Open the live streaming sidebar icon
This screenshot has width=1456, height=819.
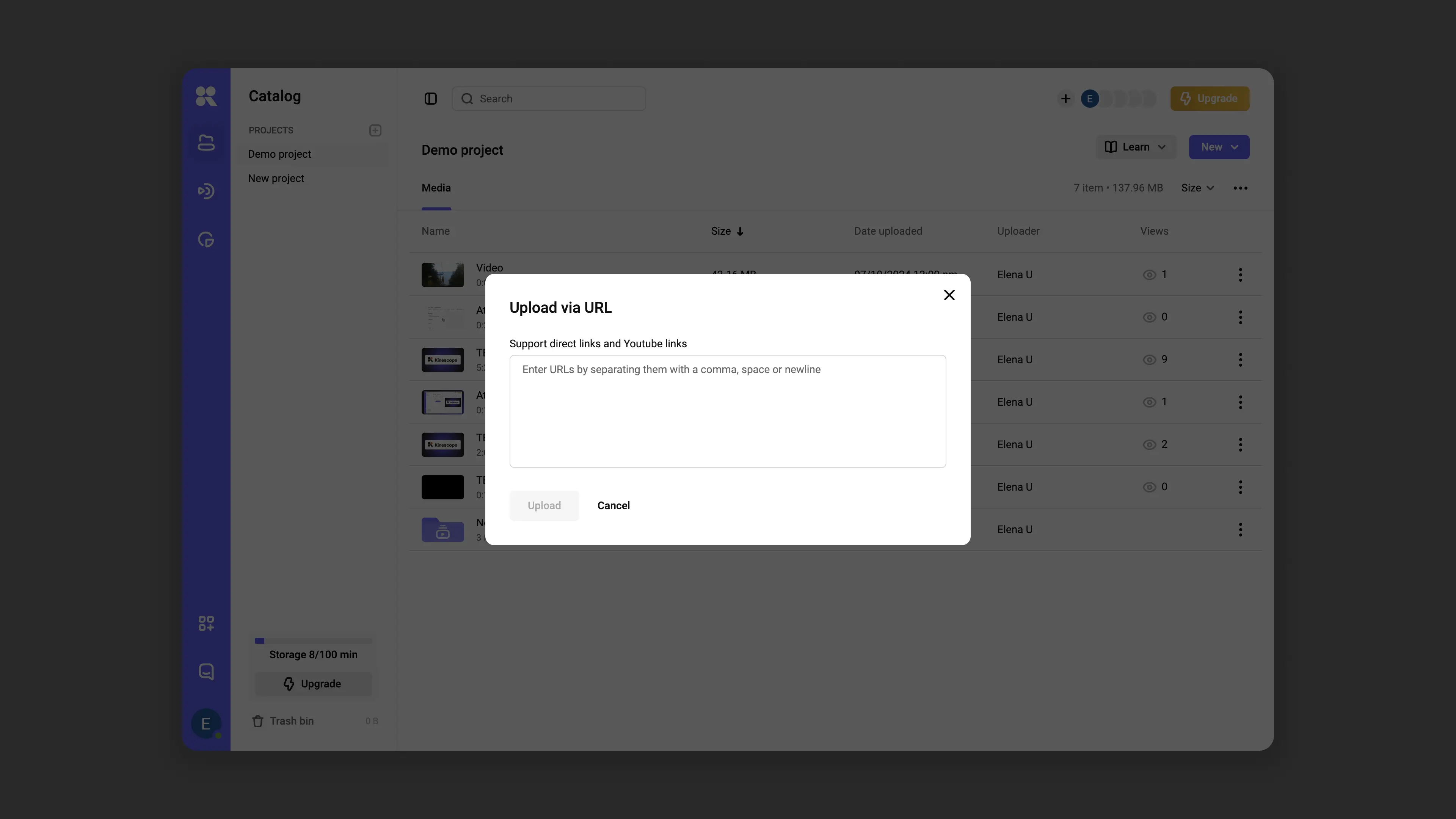coord(206,191)
